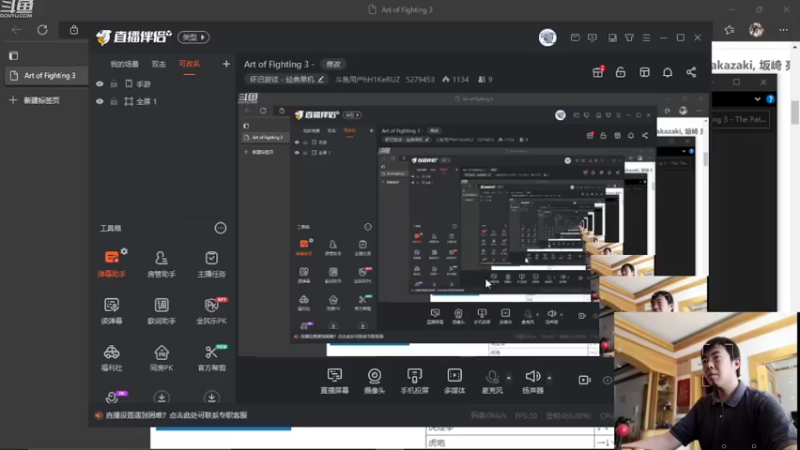The width and height of the screenshot is (800, 450).
Task: Click the webcam overlay thumbnail
Action: 706,381
